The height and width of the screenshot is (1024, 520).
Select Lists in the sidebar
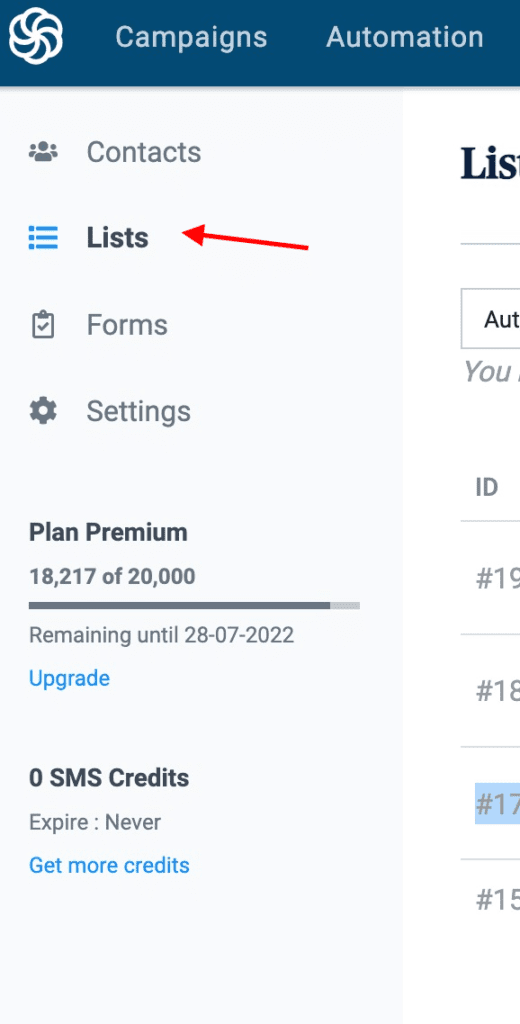click(x=118, y=238)
